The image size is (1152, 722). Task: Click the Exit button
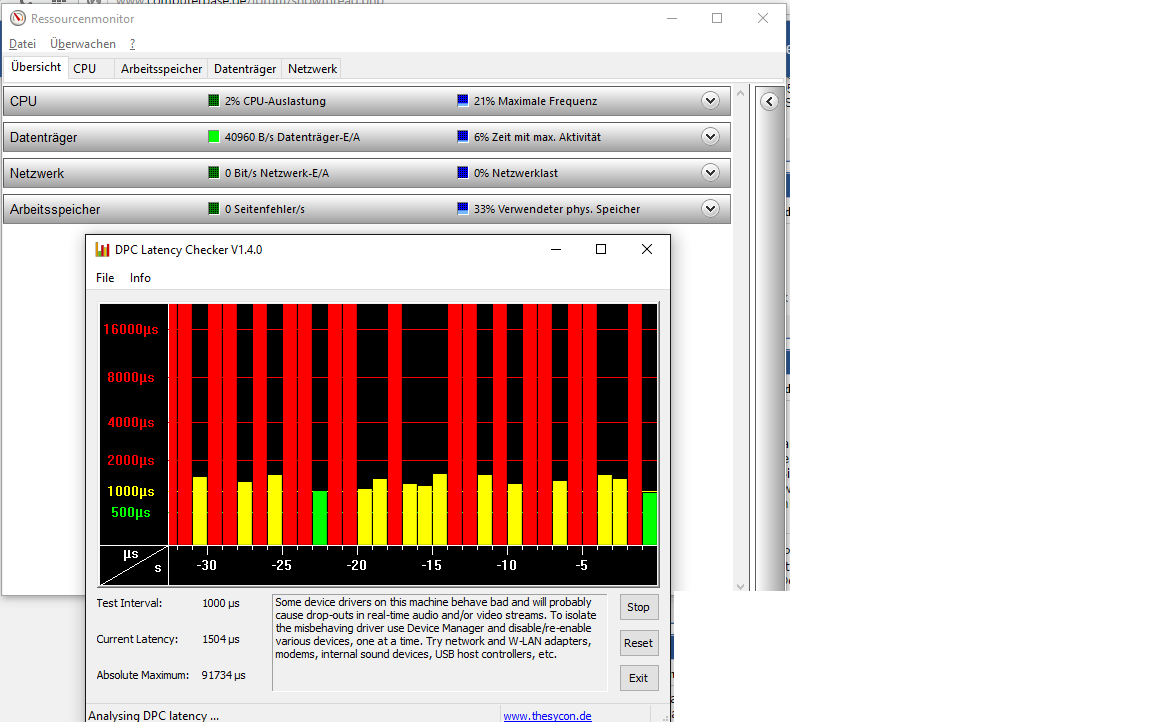tap(638, 678)
